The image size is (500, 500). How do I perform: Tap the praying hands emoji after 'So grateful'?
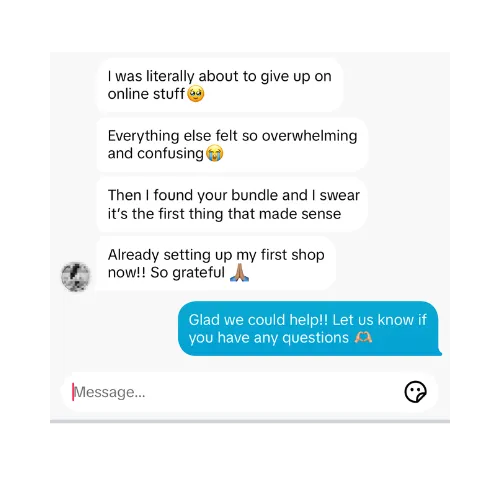click(240, 272)
